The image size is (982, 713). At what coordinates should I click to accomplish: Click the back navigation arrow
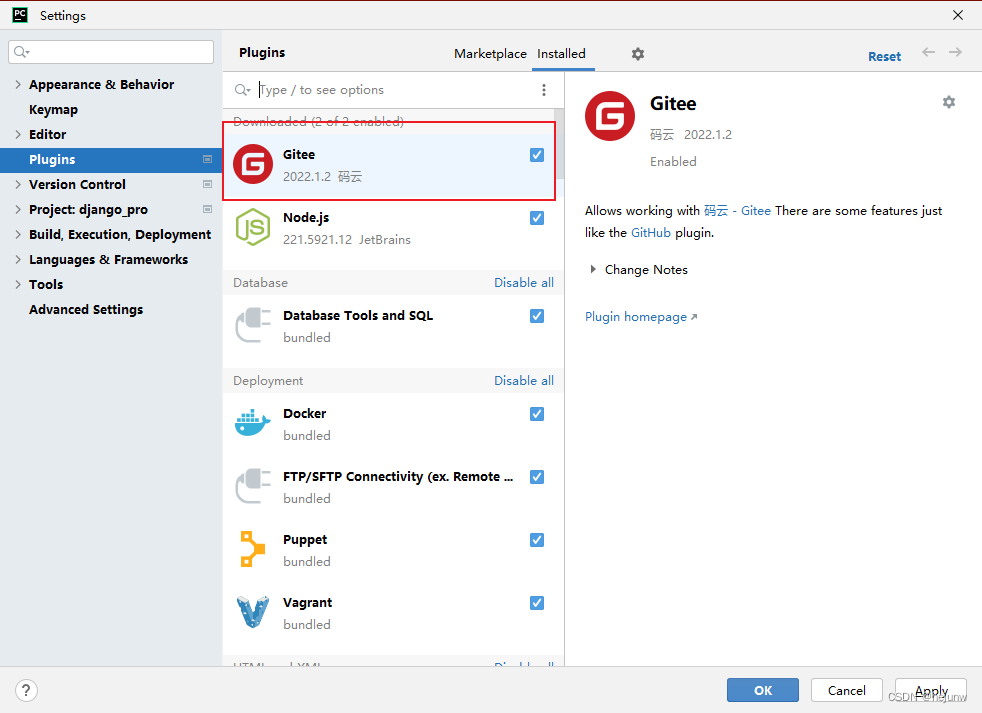pyautogui.click(x=928, y=53)
